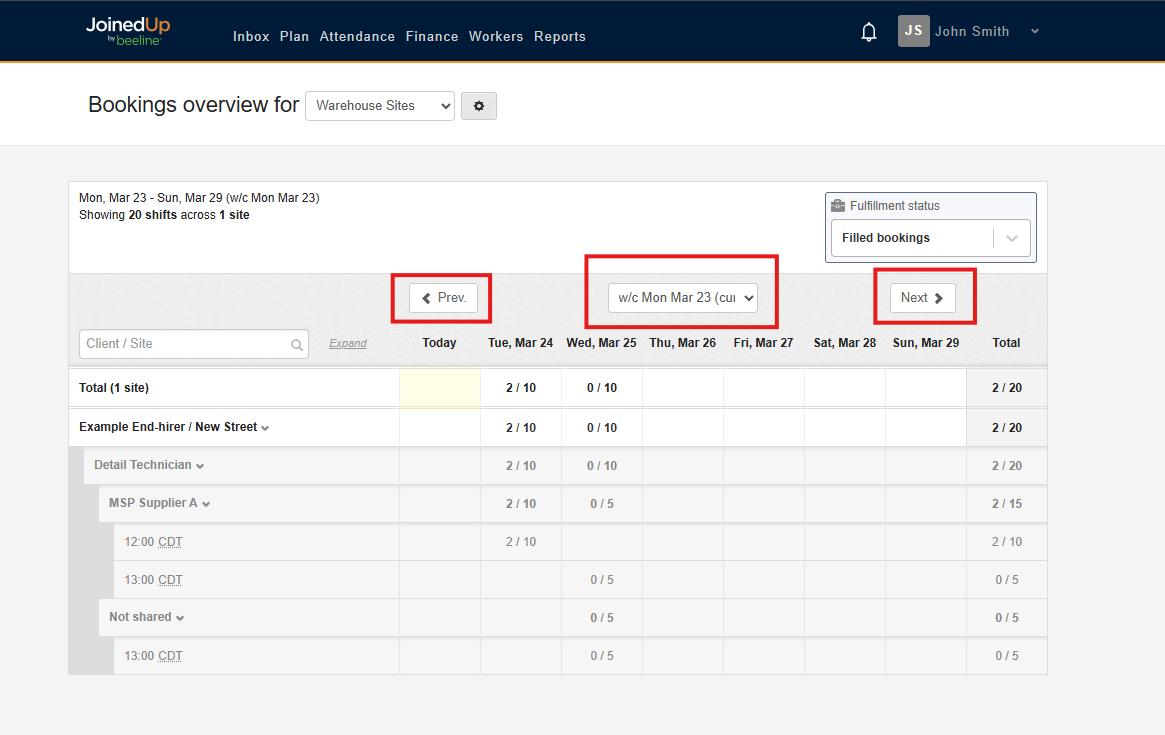Go to previous week with Prev. button
Screen dimensions: 1165x735
[443, 298]
